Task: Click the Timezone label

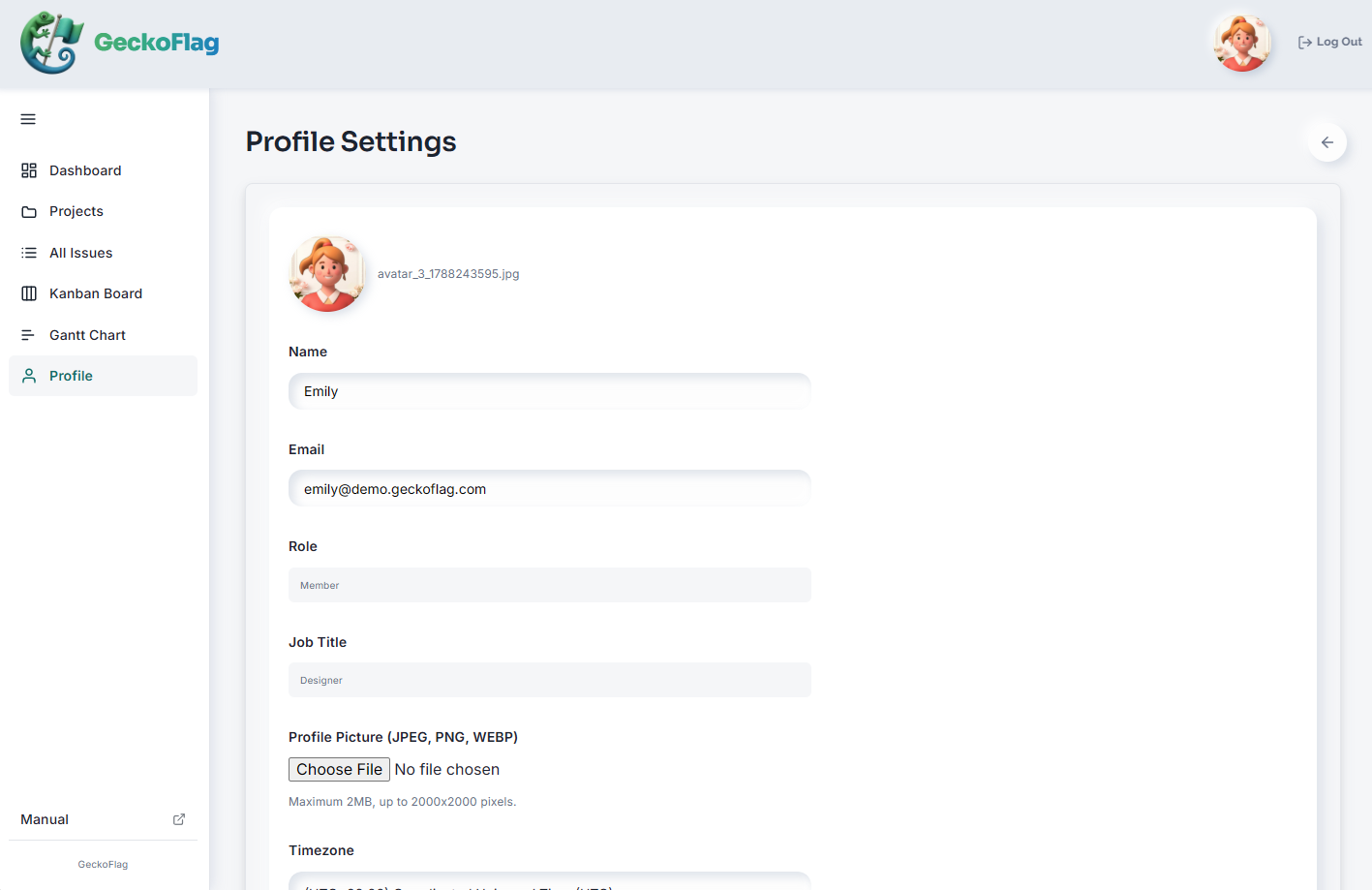Action: 321,850
